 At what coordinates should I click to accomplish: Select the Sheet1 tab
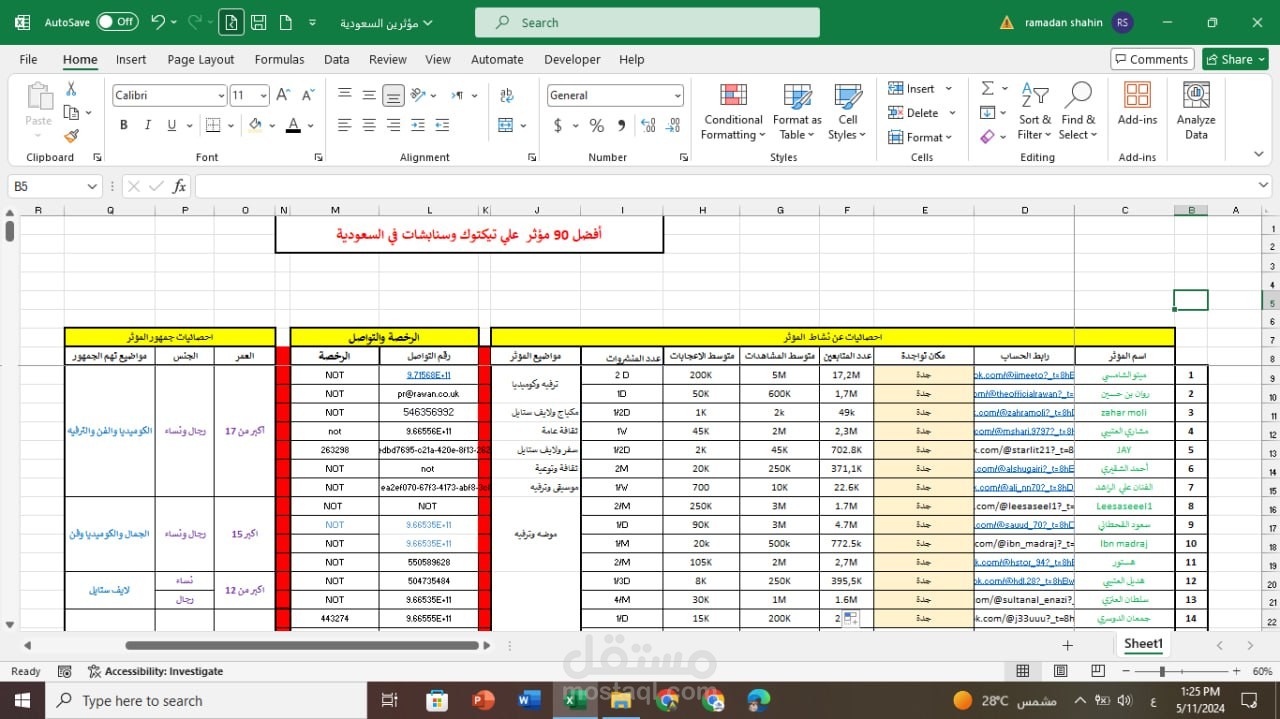pyautogui.click(x=1143, y=644)
